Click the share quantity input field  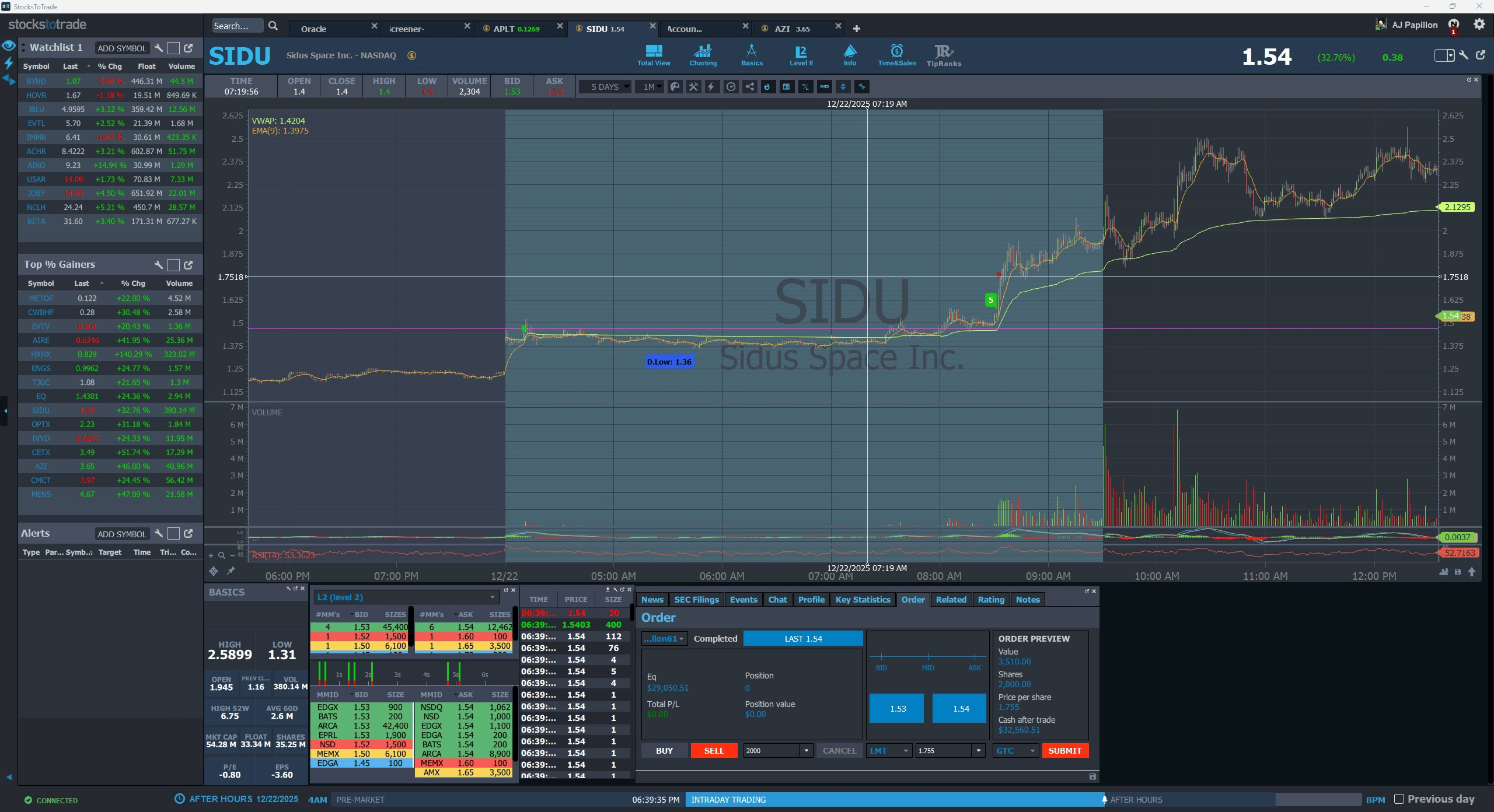pyautogui.click(x=771, y=751)
